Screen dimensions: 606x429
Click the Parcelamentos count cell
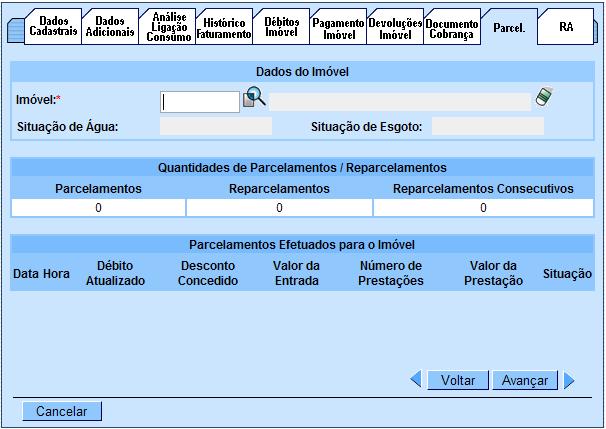(x=98, y=208)
